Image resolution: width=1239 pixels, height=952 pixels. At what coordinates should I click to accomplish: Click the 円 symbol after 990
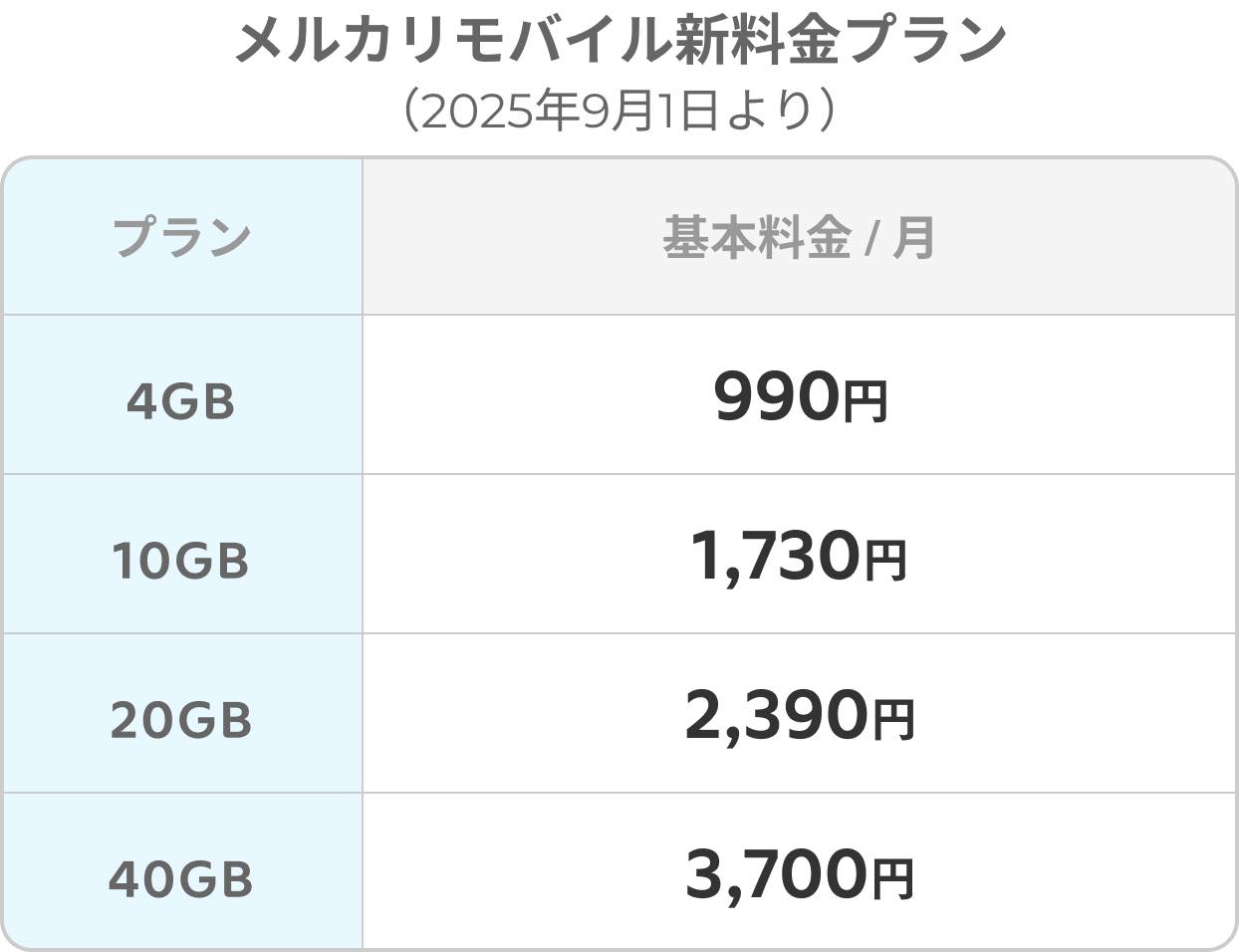click(865, 402)
